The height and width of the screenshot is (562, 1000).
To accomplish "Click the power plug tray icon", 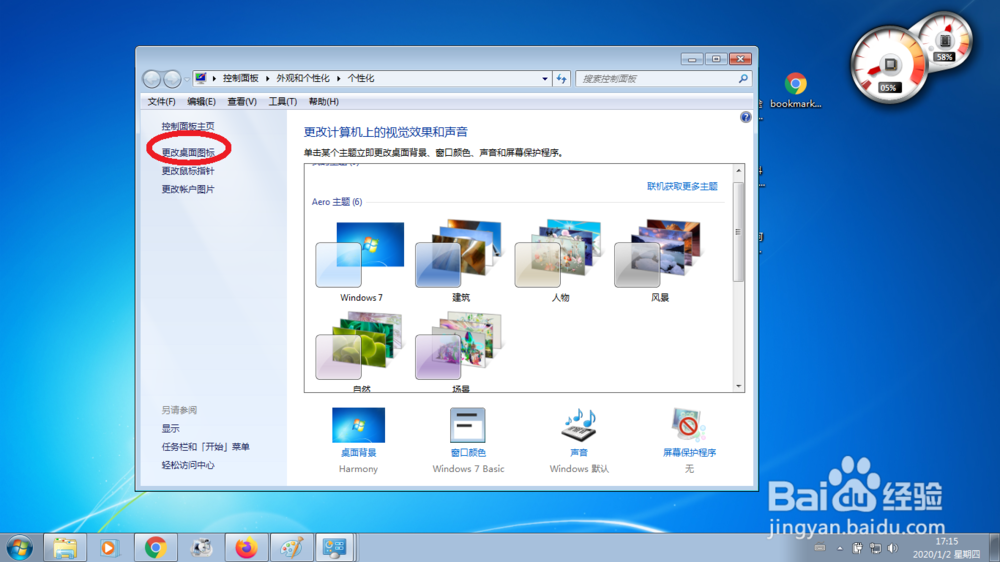I will [x=857, y=548].
